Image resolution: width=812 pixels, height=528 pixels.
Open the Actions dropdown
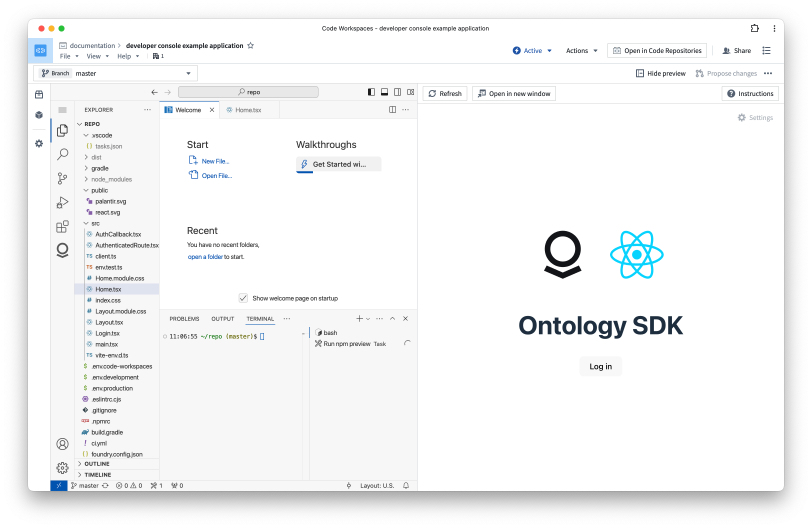tap(582, 51)
